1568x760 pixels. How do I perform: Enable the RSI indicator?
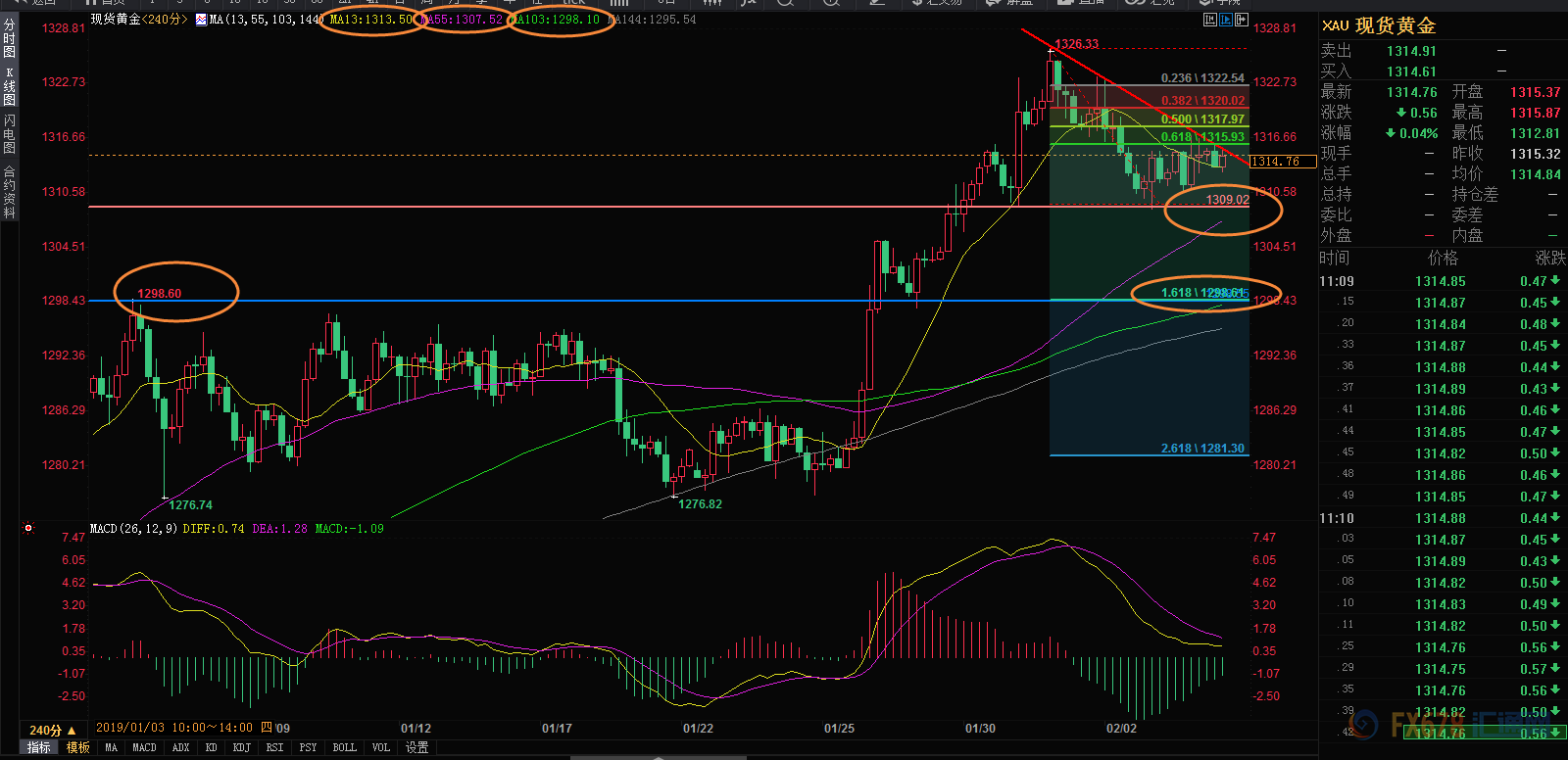274,747
